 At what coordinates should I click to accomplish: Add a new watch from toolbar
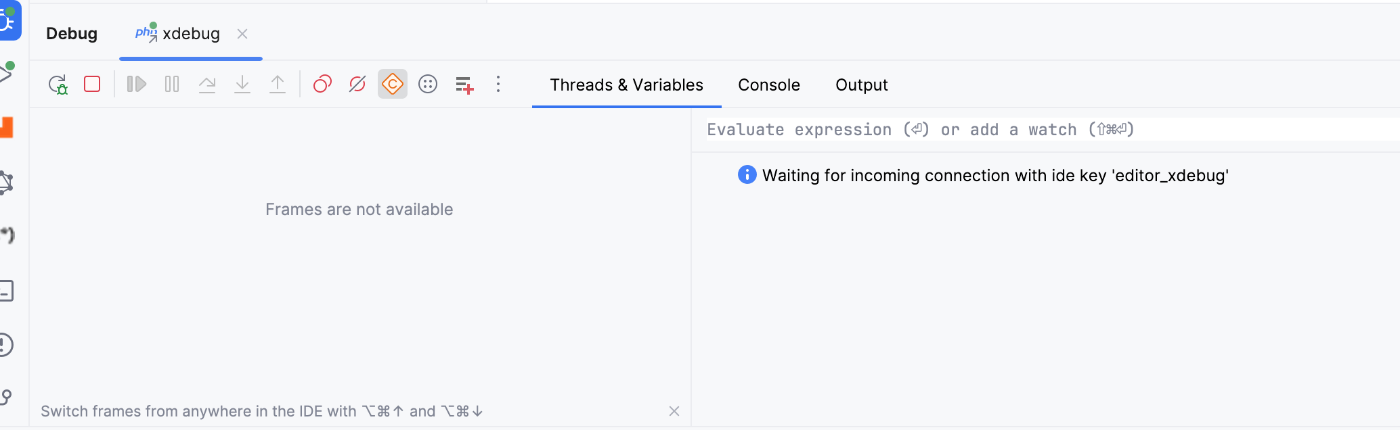(x=464, y=85)
